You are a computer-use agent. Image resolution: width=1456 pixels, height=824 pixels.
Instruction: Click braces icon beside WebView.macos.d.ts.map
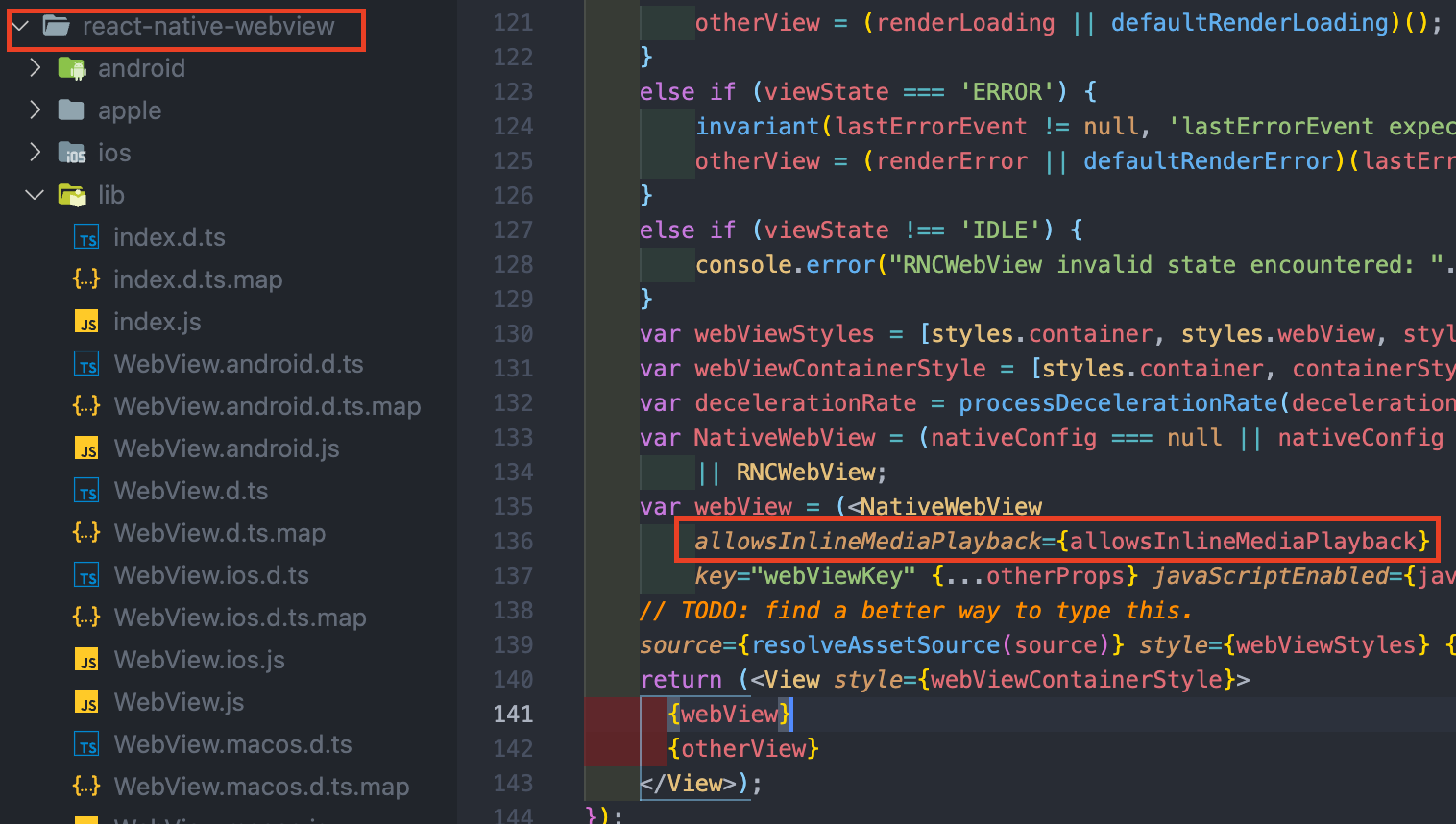pyautogui.click(x=87, y=787)
